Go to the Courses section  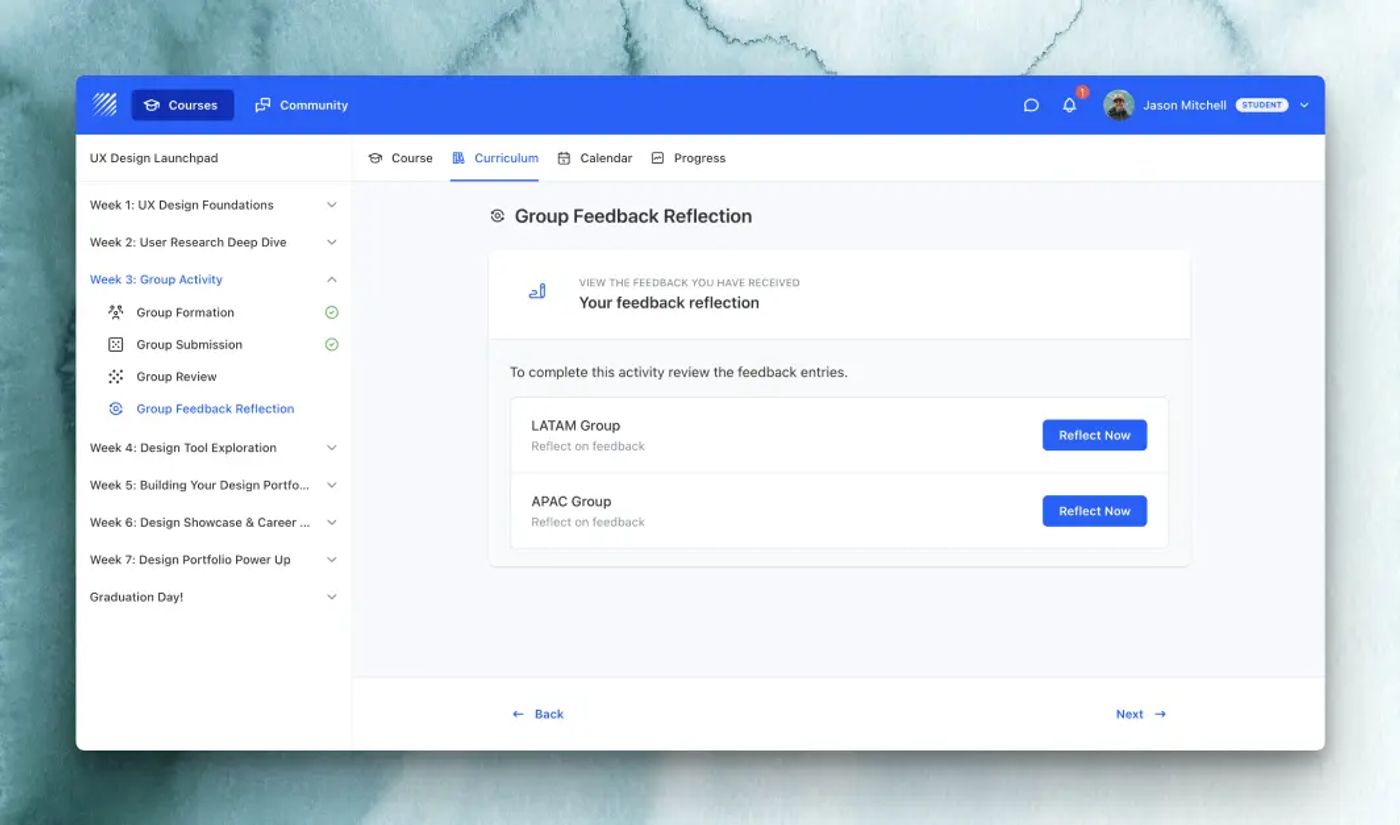pyautogui.click(x=182, y=105)
